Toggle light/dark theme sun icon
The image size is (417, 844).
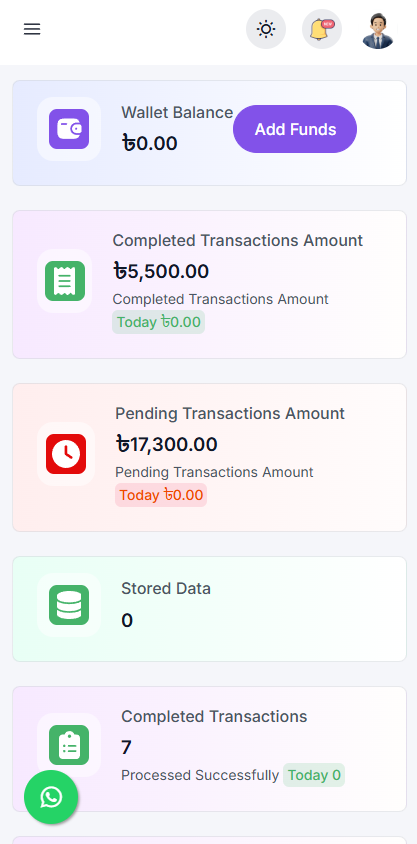[266, 29]
